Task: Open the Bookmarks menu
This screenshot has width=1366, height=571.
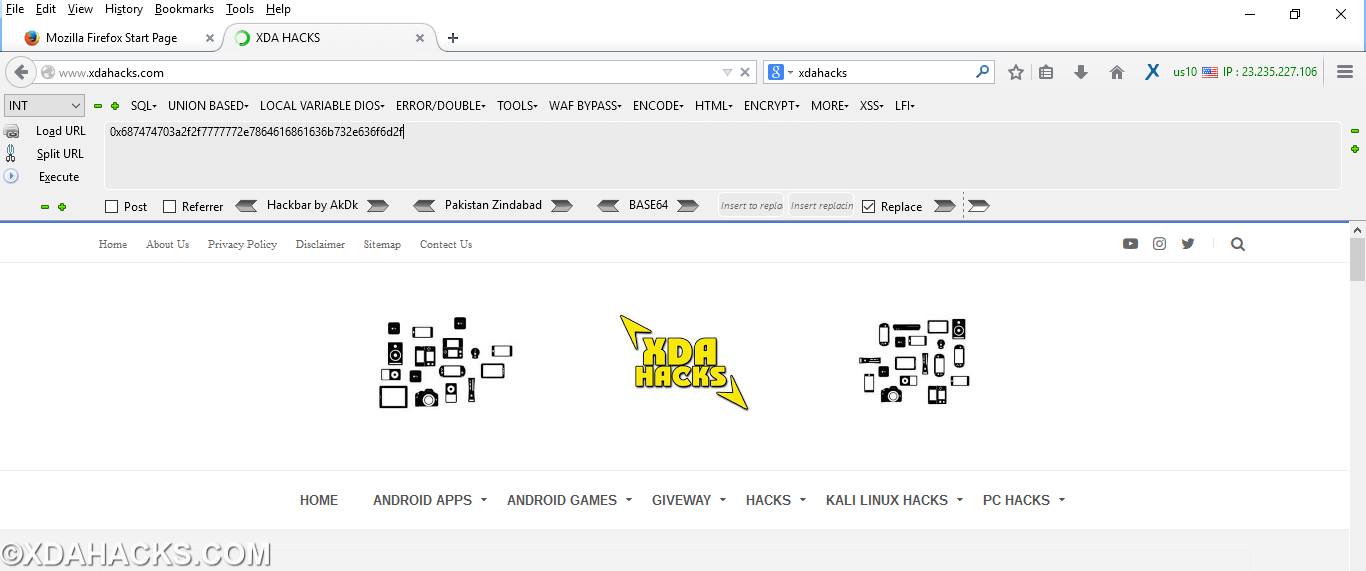Action: (184, 9)
